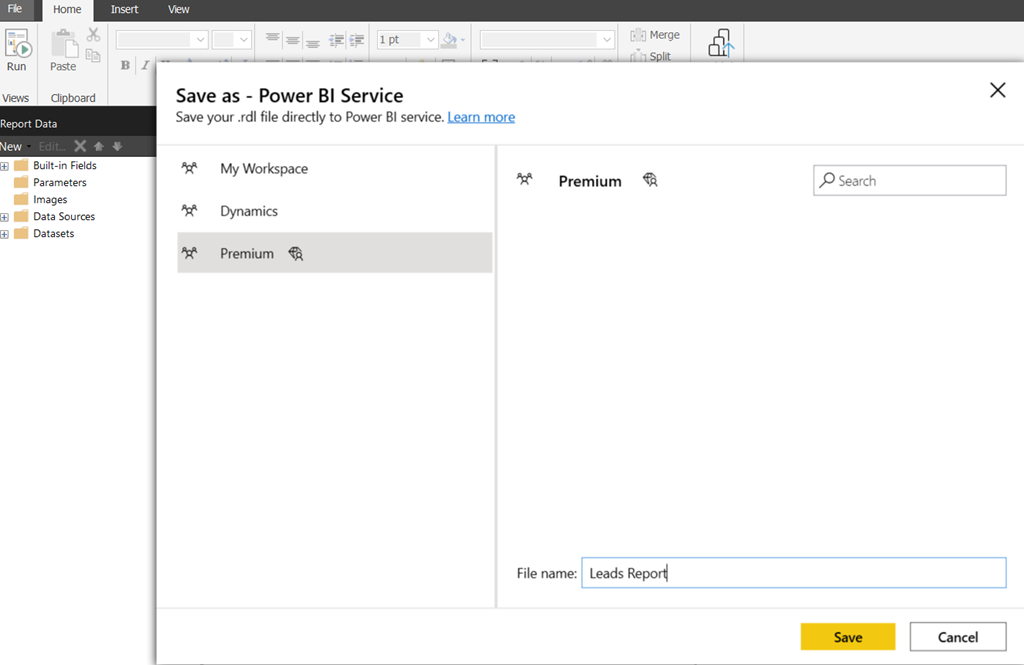Delete item using X in Report Data
1024x665 pixels.
point(80,146)
